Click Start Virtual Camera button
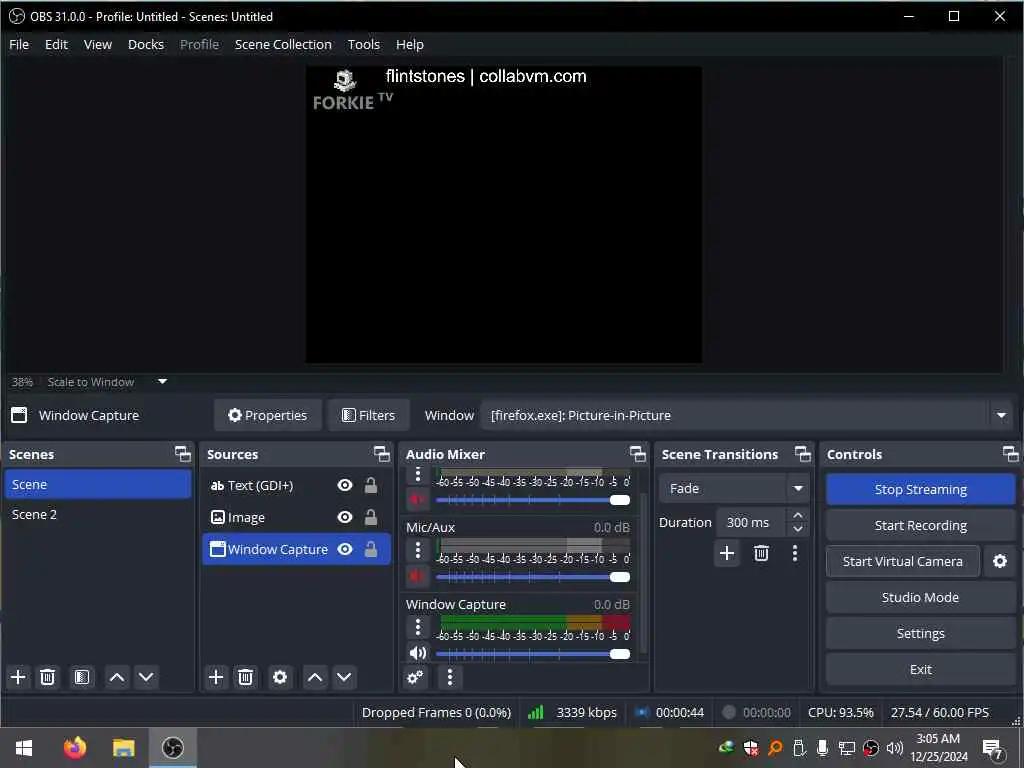Image resolution: width=1024 pixels, height=768 pixels. [903, 561]
